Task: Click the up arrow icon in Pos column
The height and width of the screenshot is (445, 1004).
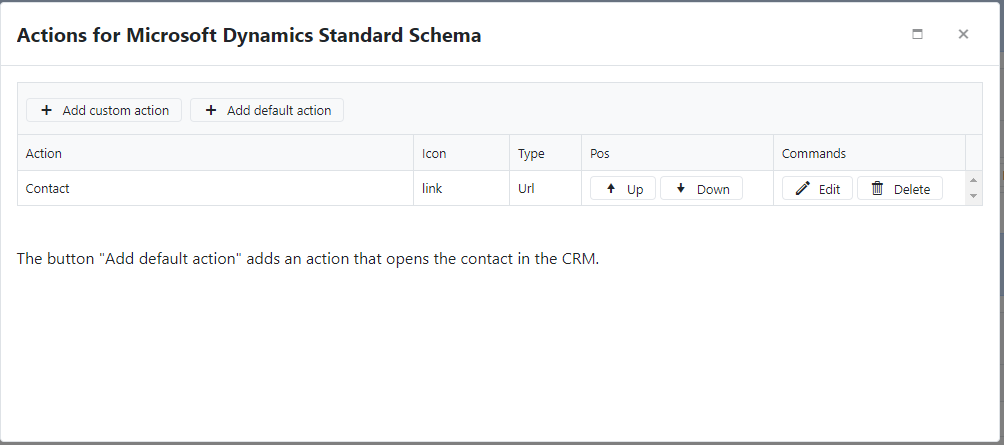Action: click(x=611, y=188)
